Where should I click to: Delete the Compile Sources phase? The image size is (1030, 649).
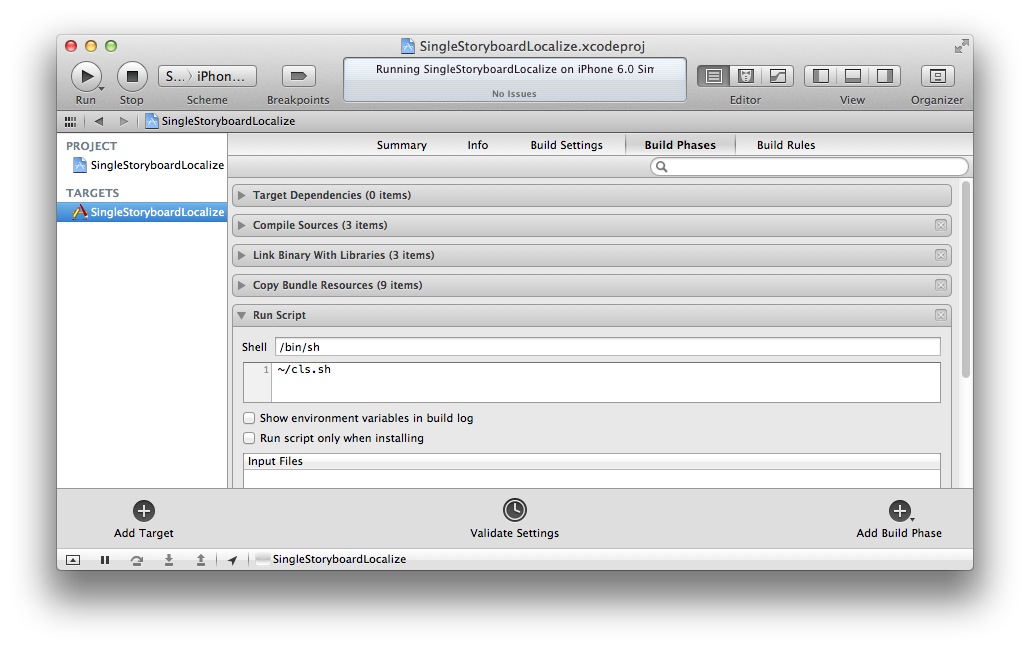point(941,225)
